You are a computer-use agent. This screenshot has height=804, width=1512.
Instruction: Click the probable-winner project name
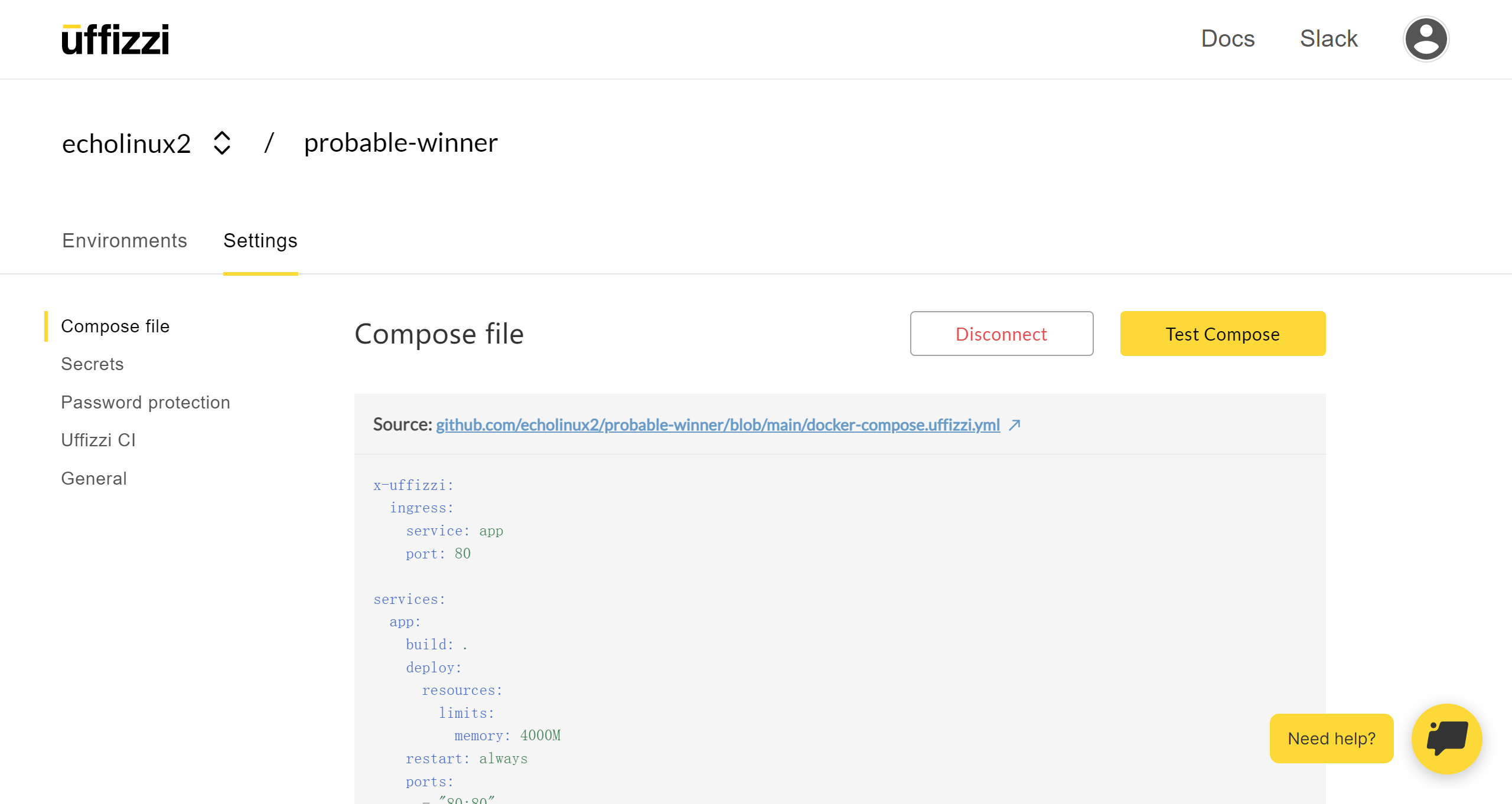(400, 143)
